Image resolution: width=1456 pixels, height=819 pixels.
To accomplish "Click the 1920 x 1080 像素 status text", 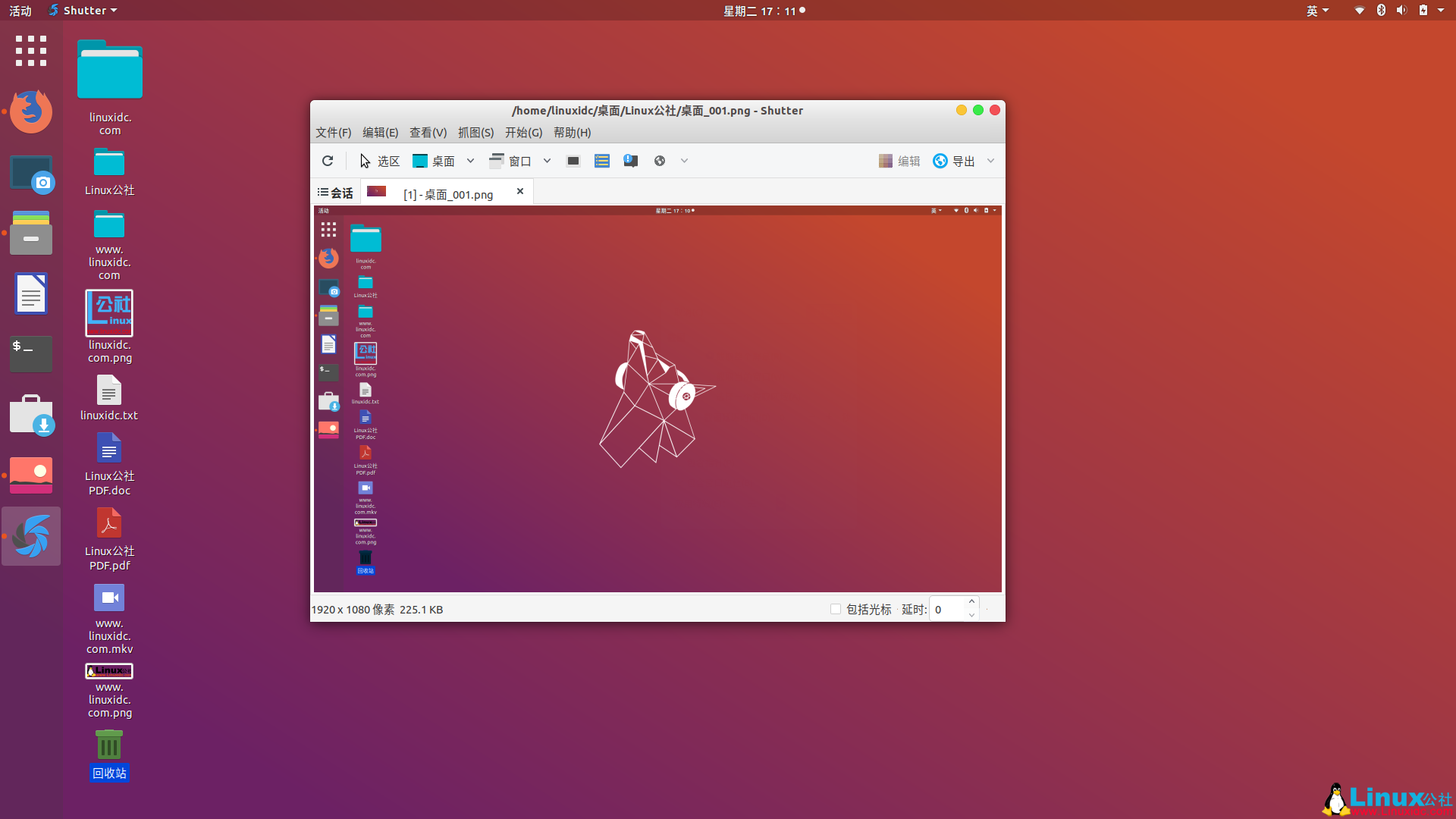I will click(353, 609).
